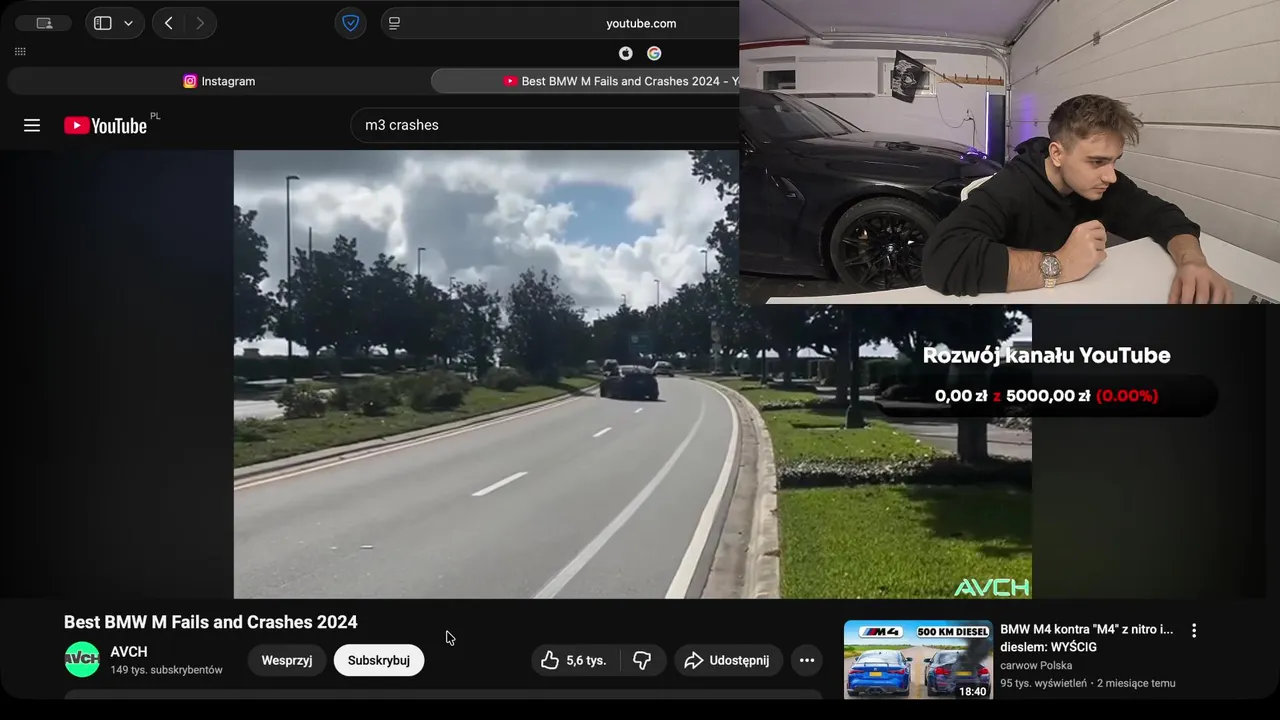Click the Wesprzyj button

[287, 660]
